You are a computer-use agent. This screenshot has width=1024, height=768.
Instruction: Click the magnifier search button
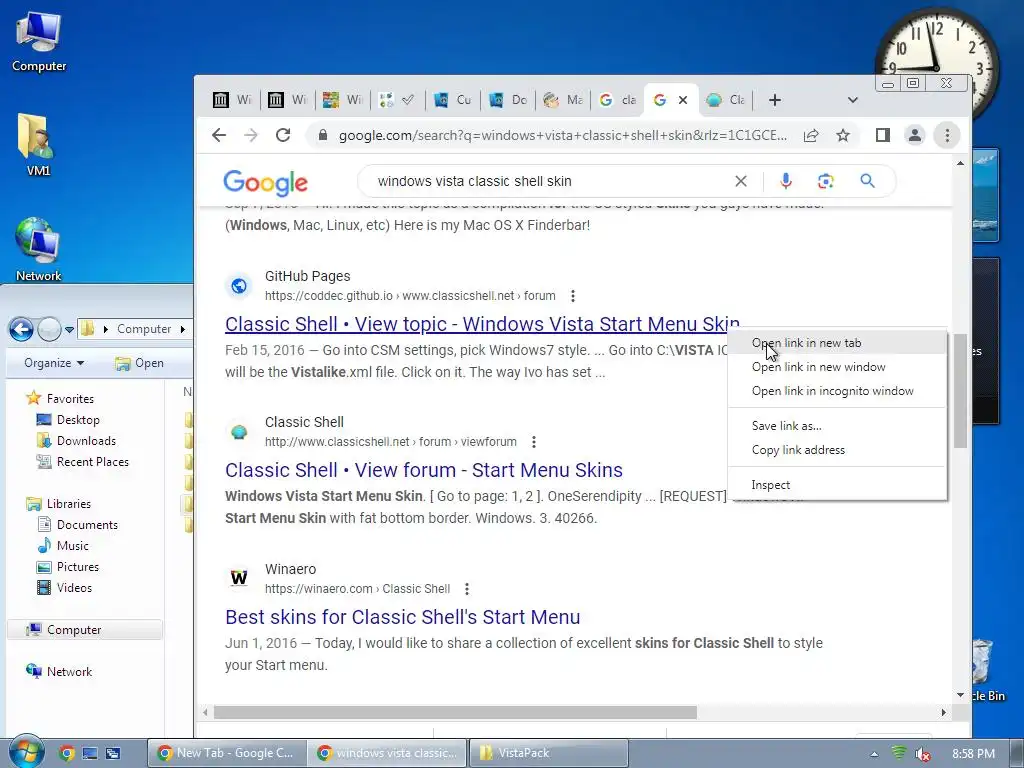click(867, 181)
